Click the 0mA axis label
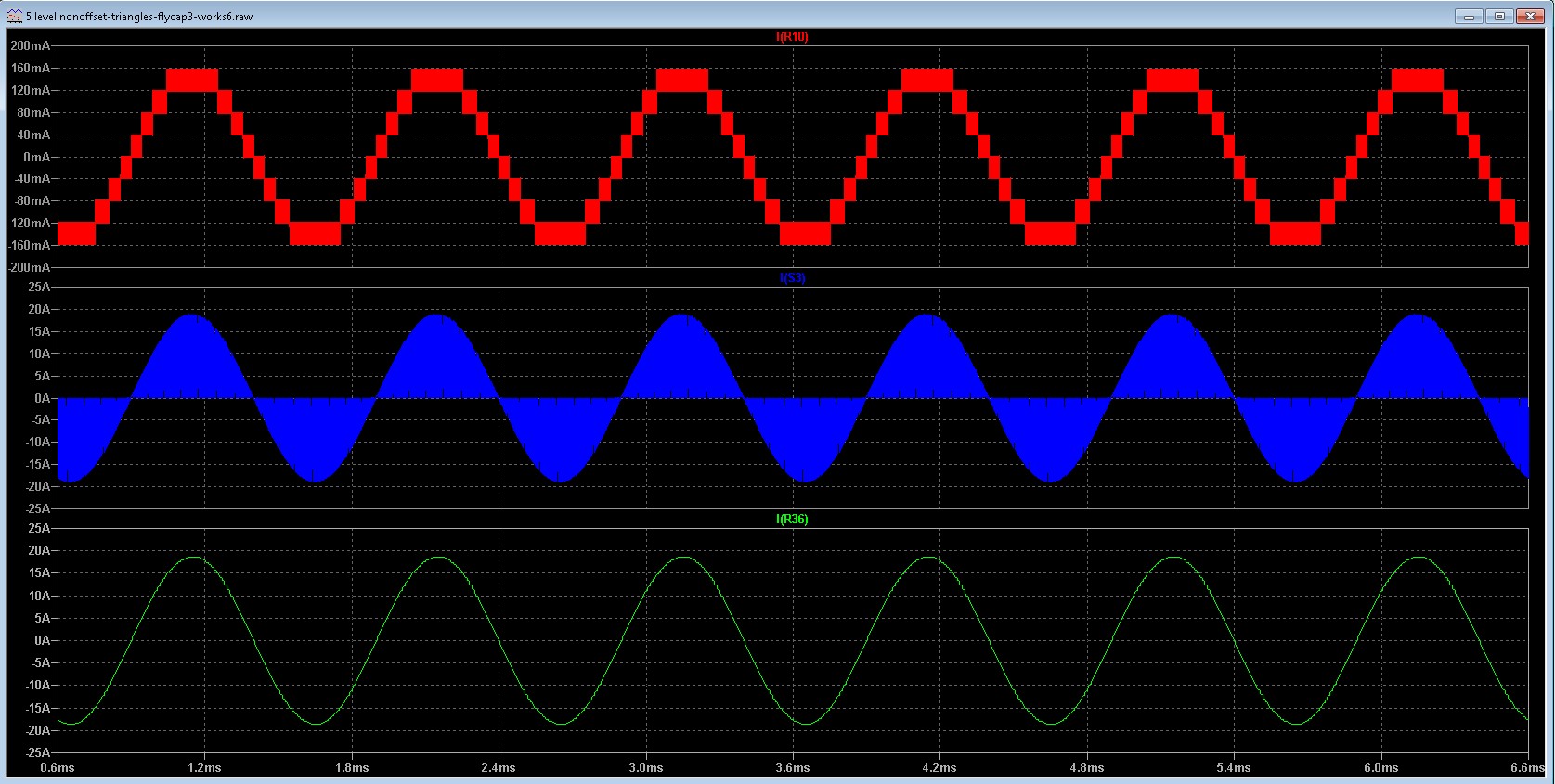 tap(37, 157)
